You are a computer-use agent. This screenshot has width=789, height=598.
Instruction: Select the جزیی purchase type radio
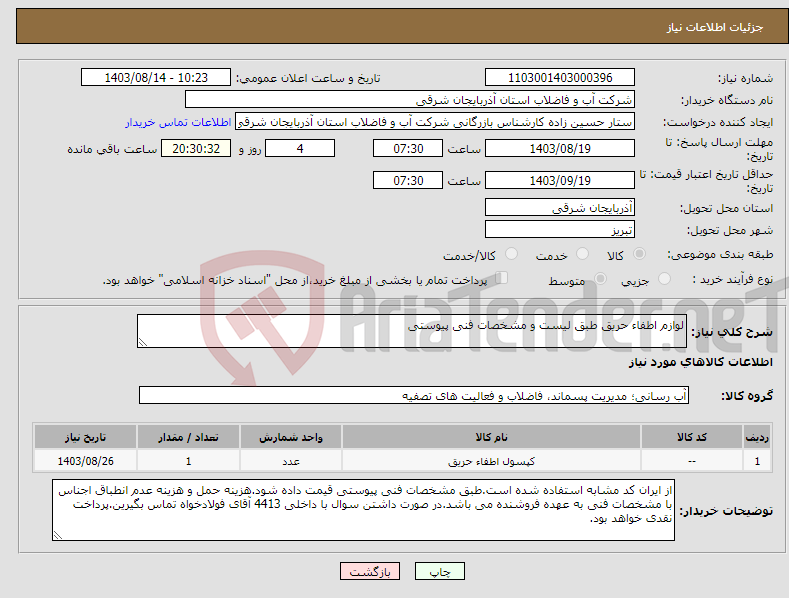pos(664,278)
